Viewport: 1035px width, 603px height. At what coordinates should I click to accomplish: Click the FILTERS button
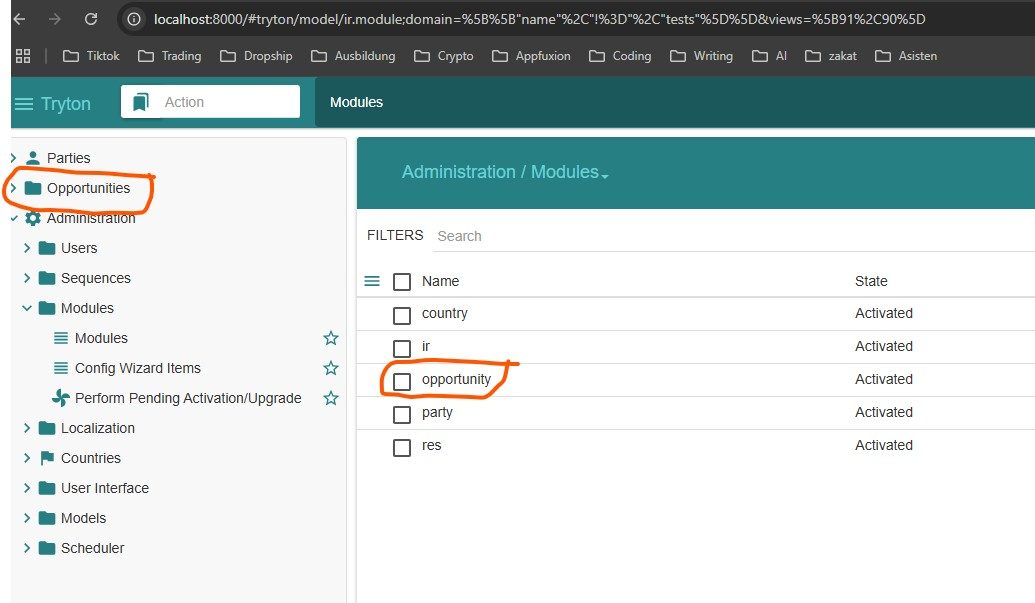tap(395, 236)
